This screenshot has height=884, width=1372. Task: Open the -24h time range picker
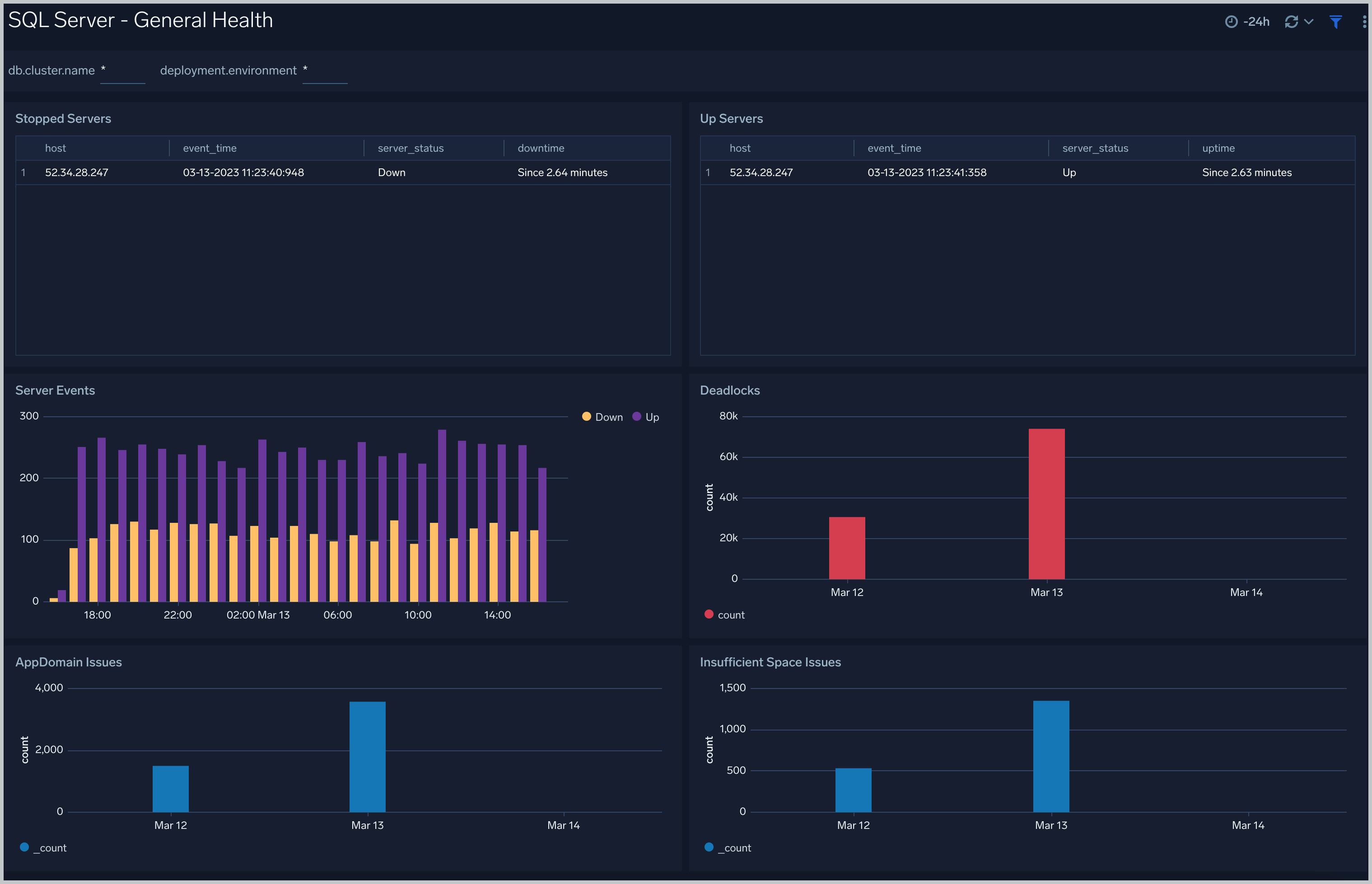click(x=1247, y=22)
